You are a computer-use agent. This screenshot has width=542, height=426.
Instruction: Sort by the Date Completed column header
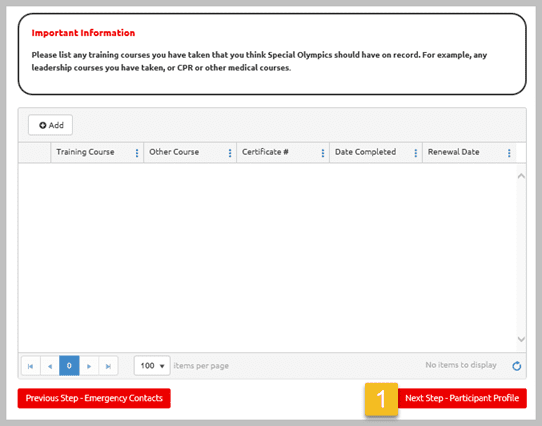365,152
